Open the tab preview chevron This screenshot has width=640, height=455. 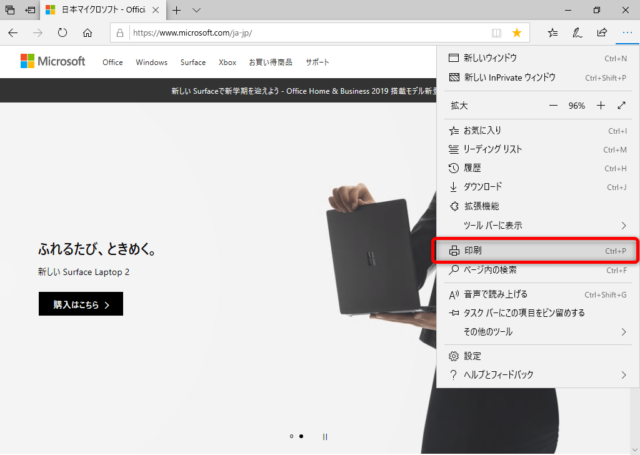point(196,10)
